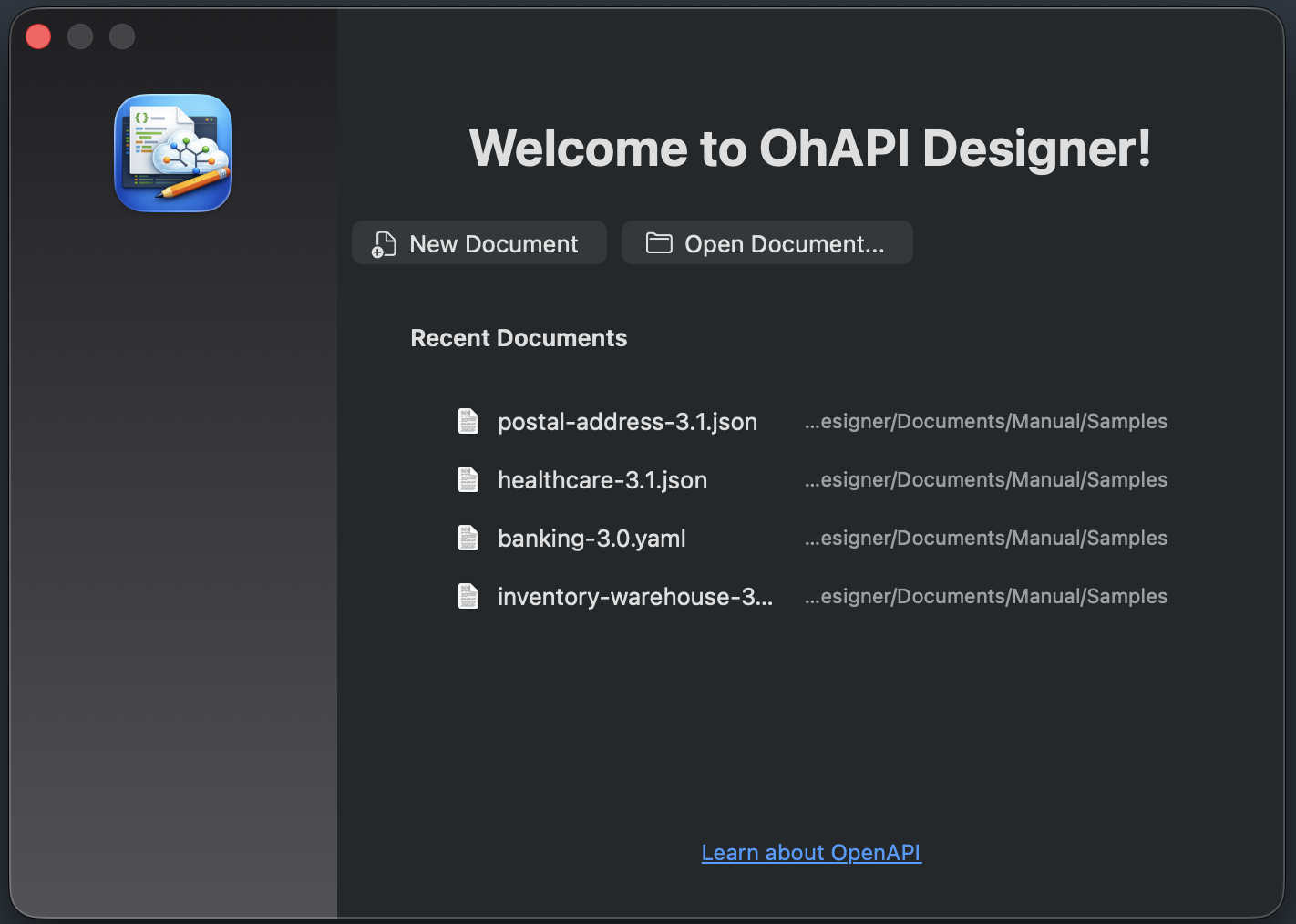Screen dimensions: 1296x924
Task: Click the folder path next to healthcare-3.1.json
Action: (x=985, y=480)
